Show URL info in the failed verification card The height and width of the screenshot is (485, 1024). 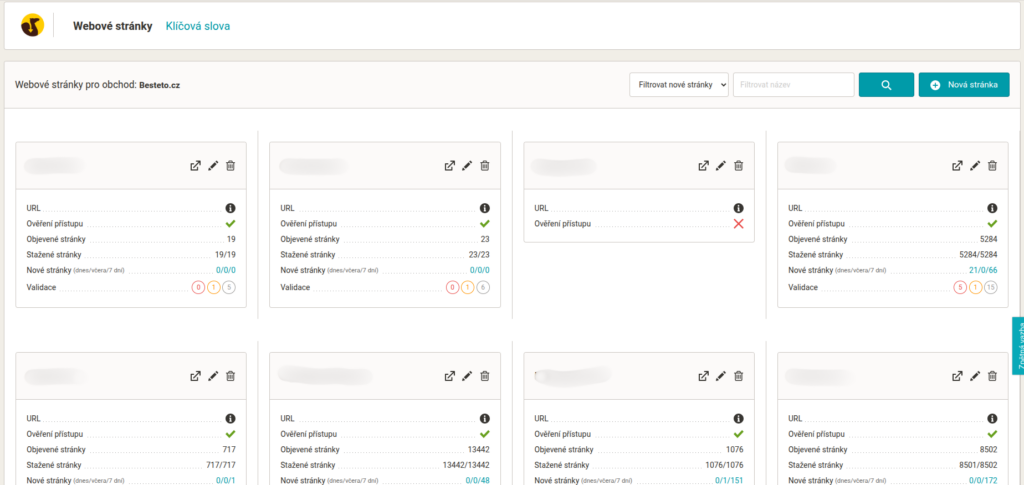(738, 208)
